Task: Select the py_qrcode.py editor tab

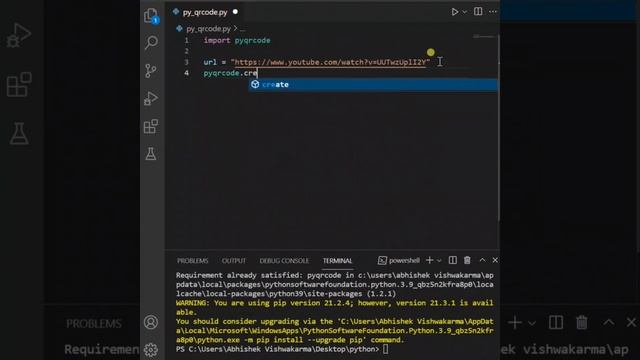Action: point(204,12)
